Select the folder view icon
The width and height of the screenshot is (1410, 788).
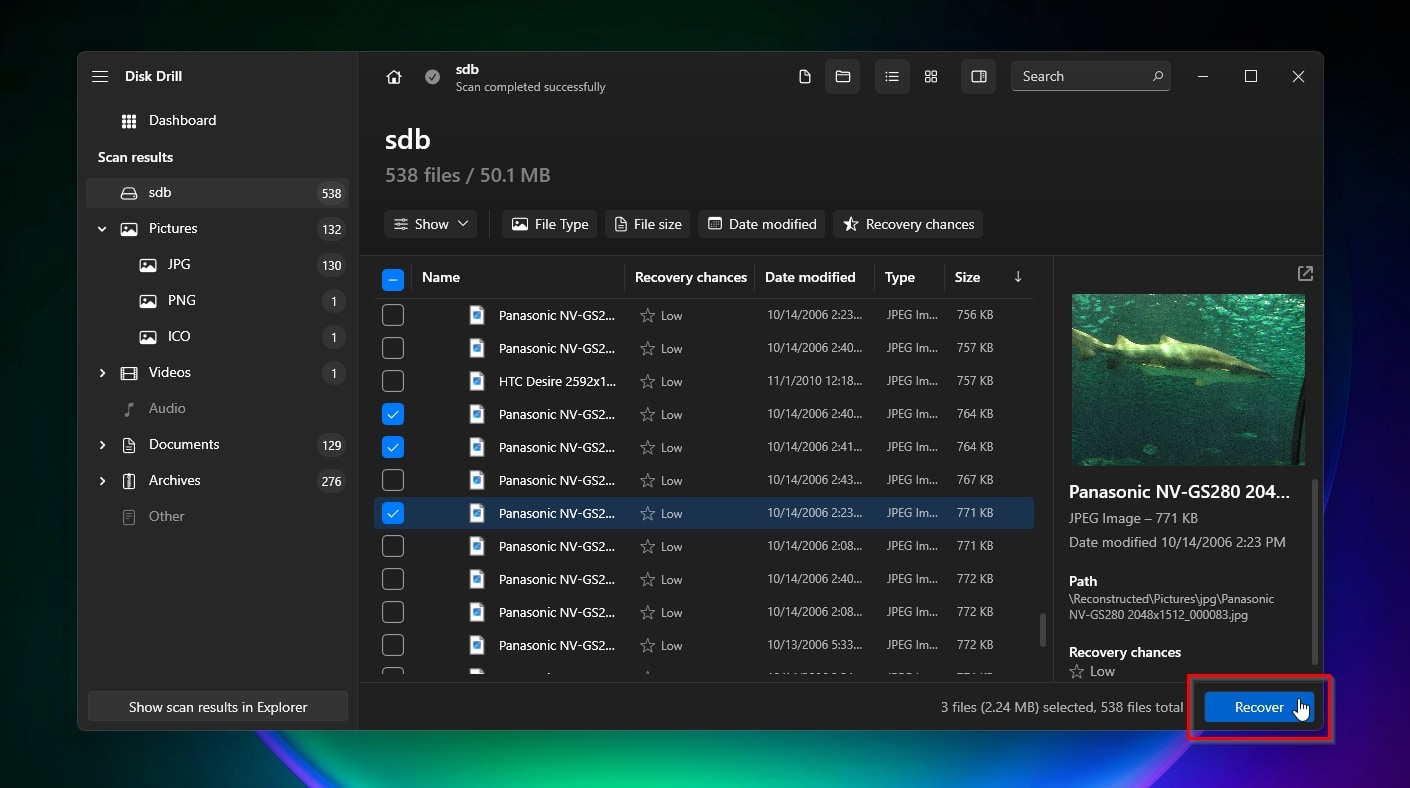843,77
